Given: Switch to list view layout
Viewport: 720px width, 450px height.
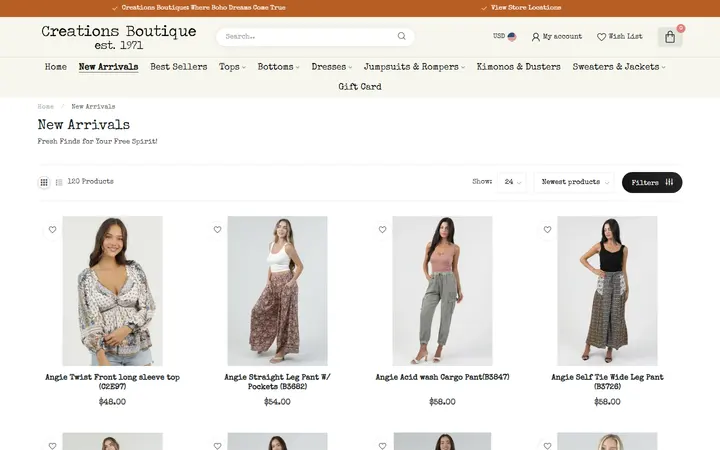Looking at the screenshot, I should pos(59,182).
